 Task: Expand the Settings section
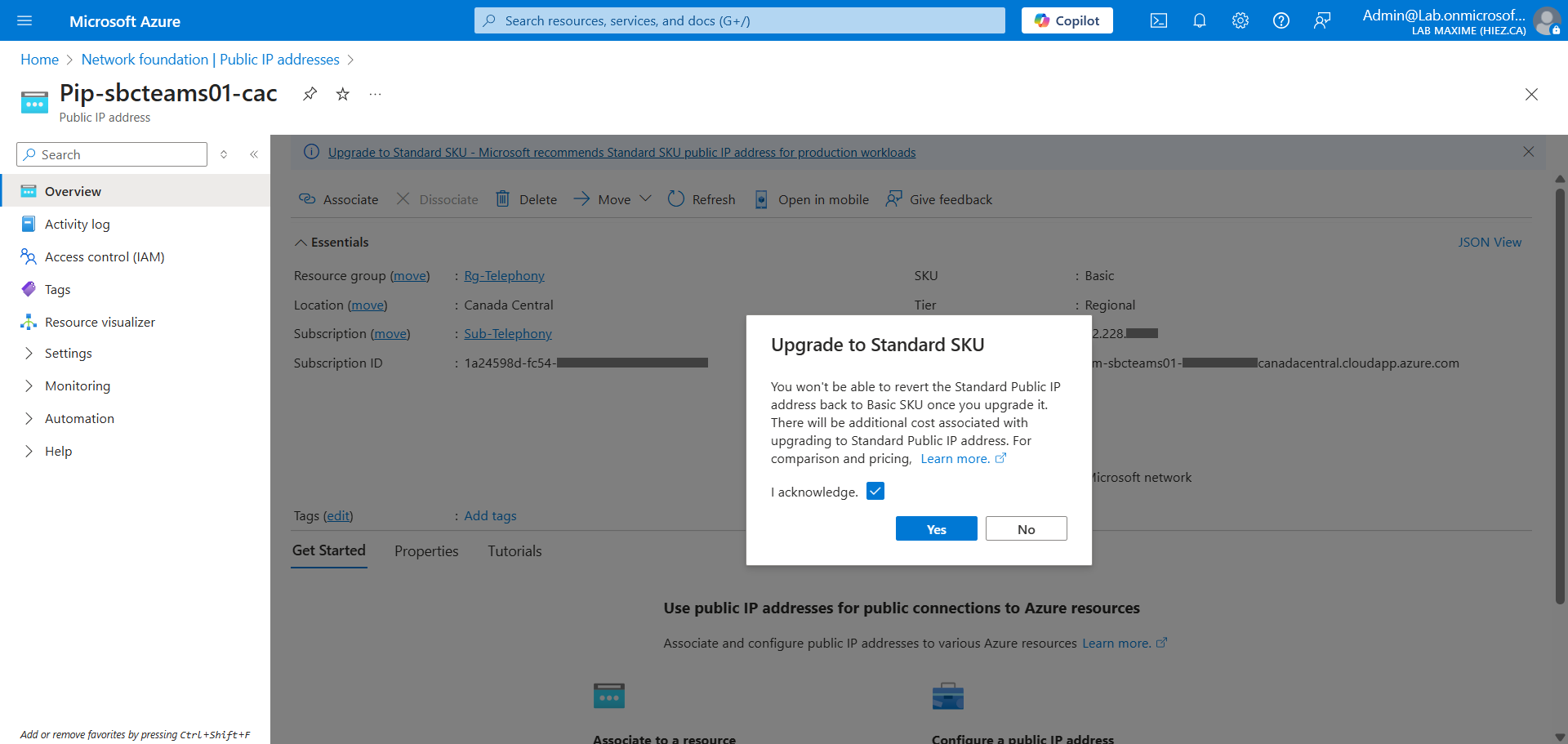pos(68,354)
